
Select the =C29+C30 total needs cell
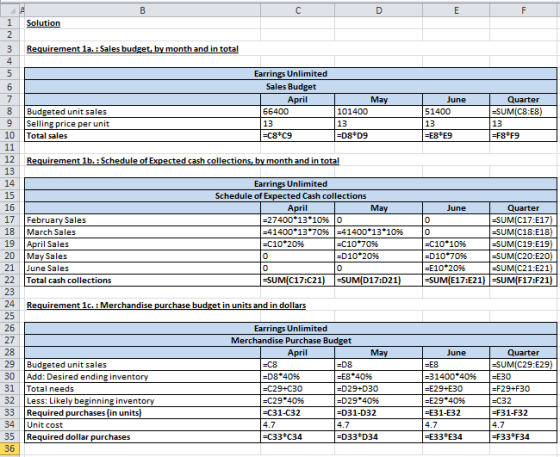pos(298,389)
